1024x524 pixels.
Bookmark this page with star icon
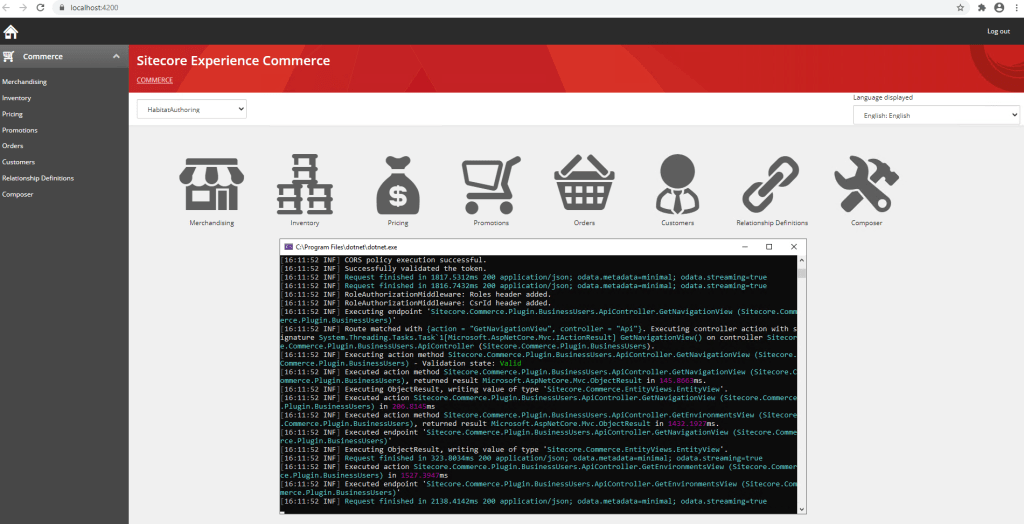coord(960,8)
